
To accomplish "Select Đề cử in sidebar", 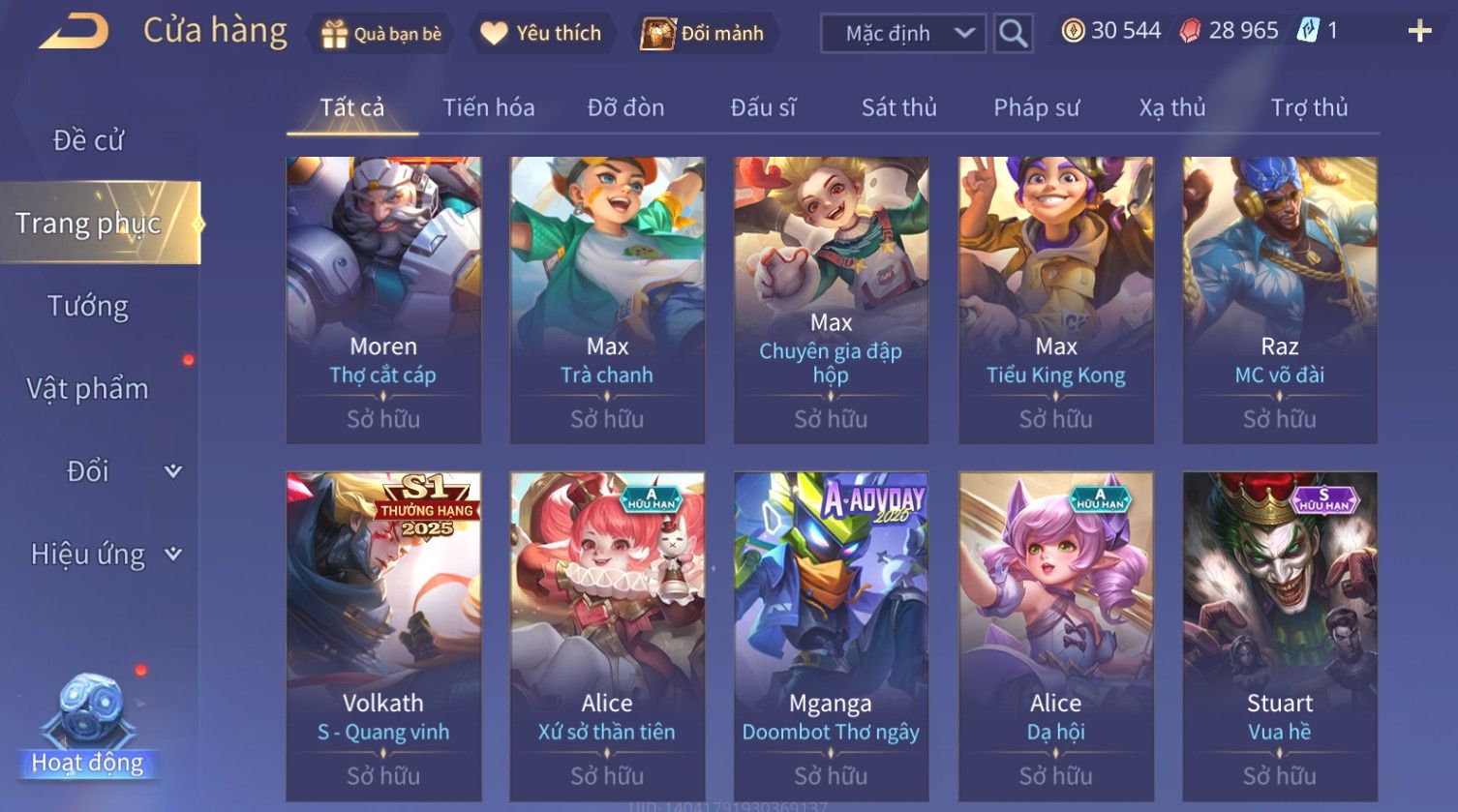I will [x=88, y=140].
